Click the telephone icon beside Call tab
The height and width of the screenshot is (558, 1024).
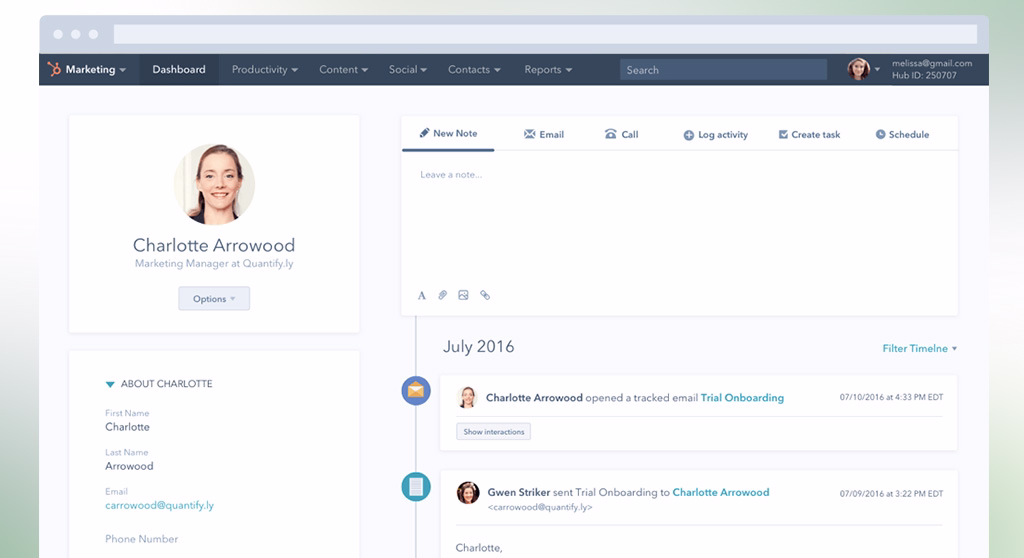611,134
